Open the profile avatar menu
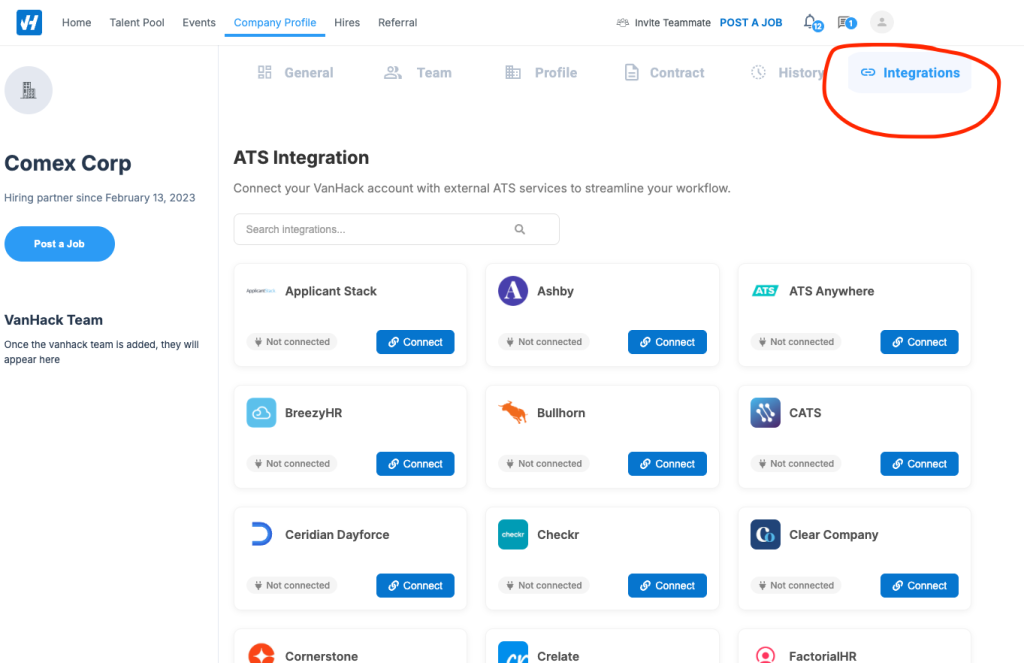 [881, 22]
